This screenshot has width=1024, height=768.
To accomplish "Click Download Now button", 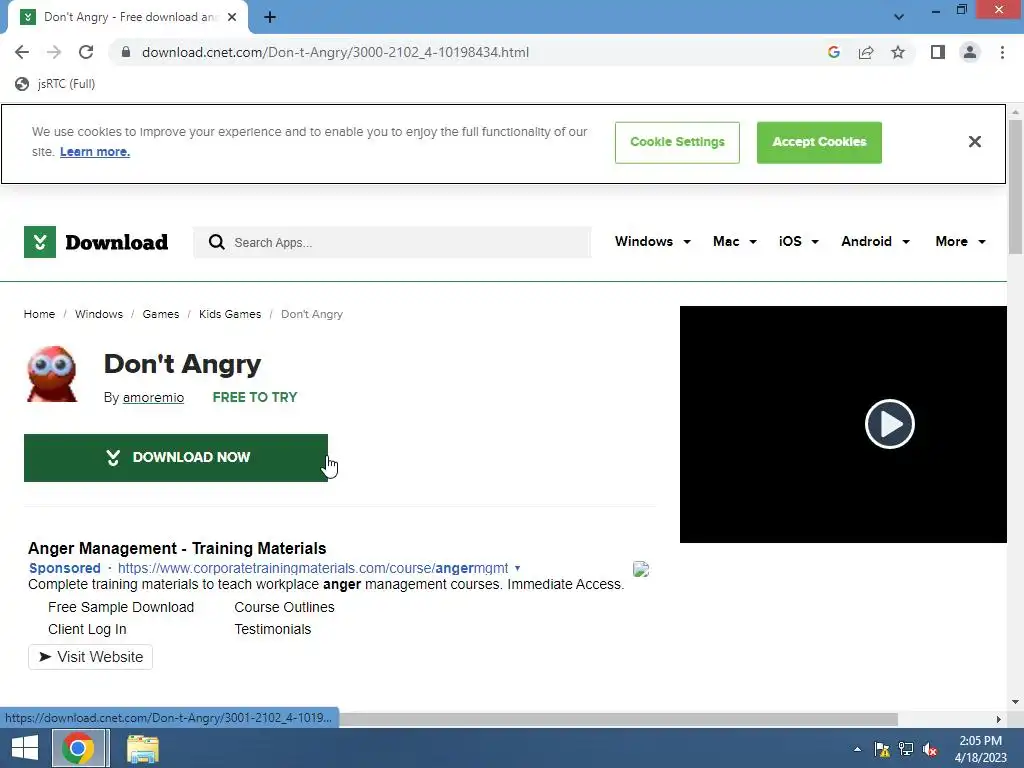I will coord(176,458).
